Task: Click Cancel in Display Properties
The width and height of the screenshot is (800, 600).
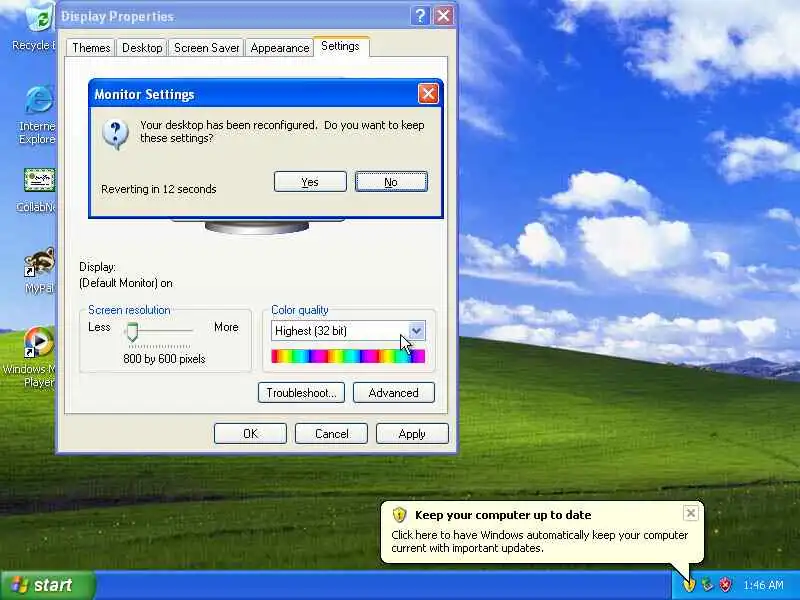Action: (332, 434)
